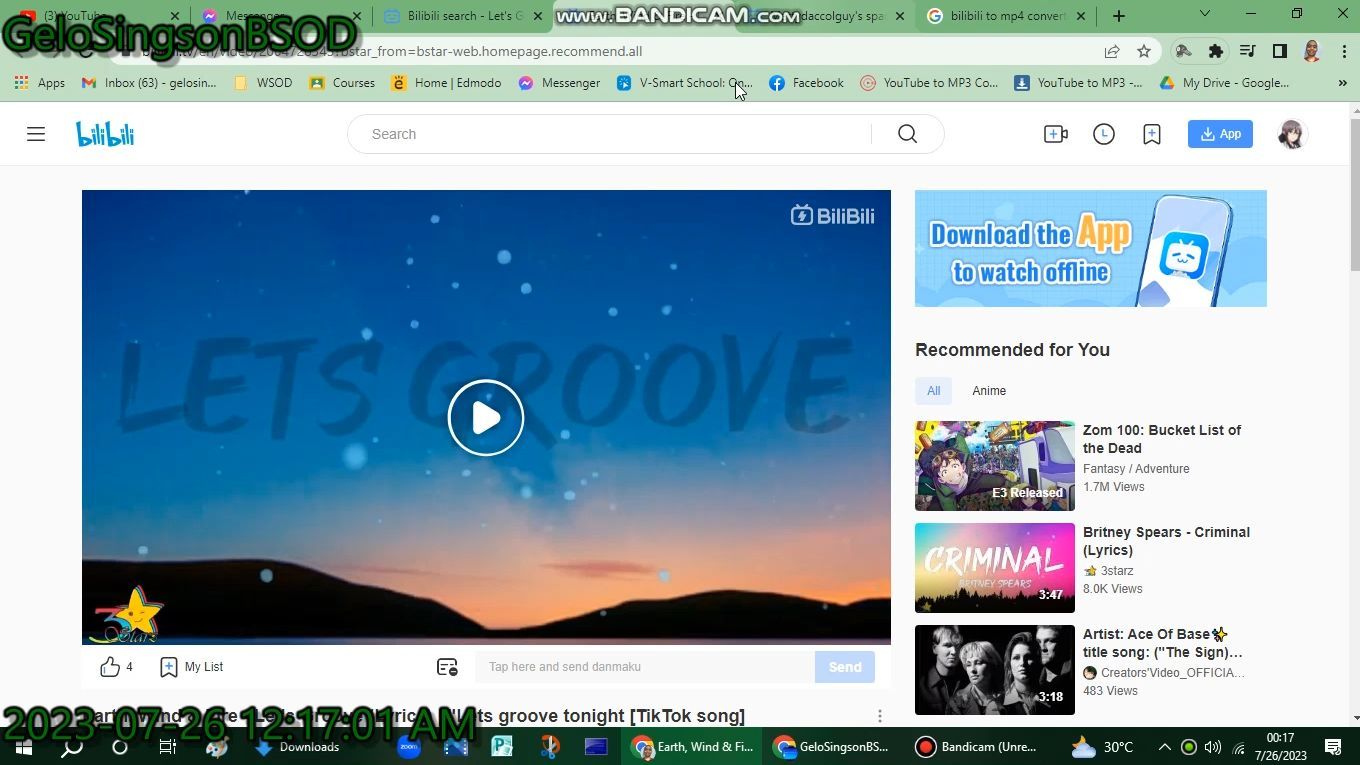1360x765 pixels.
Task: Click the share page icon in address bar
Action: 1112,51
